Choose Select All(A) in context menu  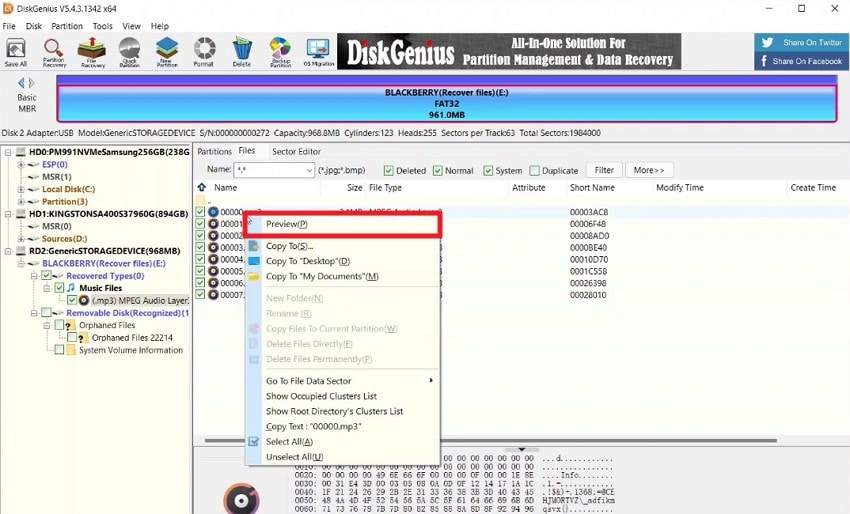click(x=343, y=441)
